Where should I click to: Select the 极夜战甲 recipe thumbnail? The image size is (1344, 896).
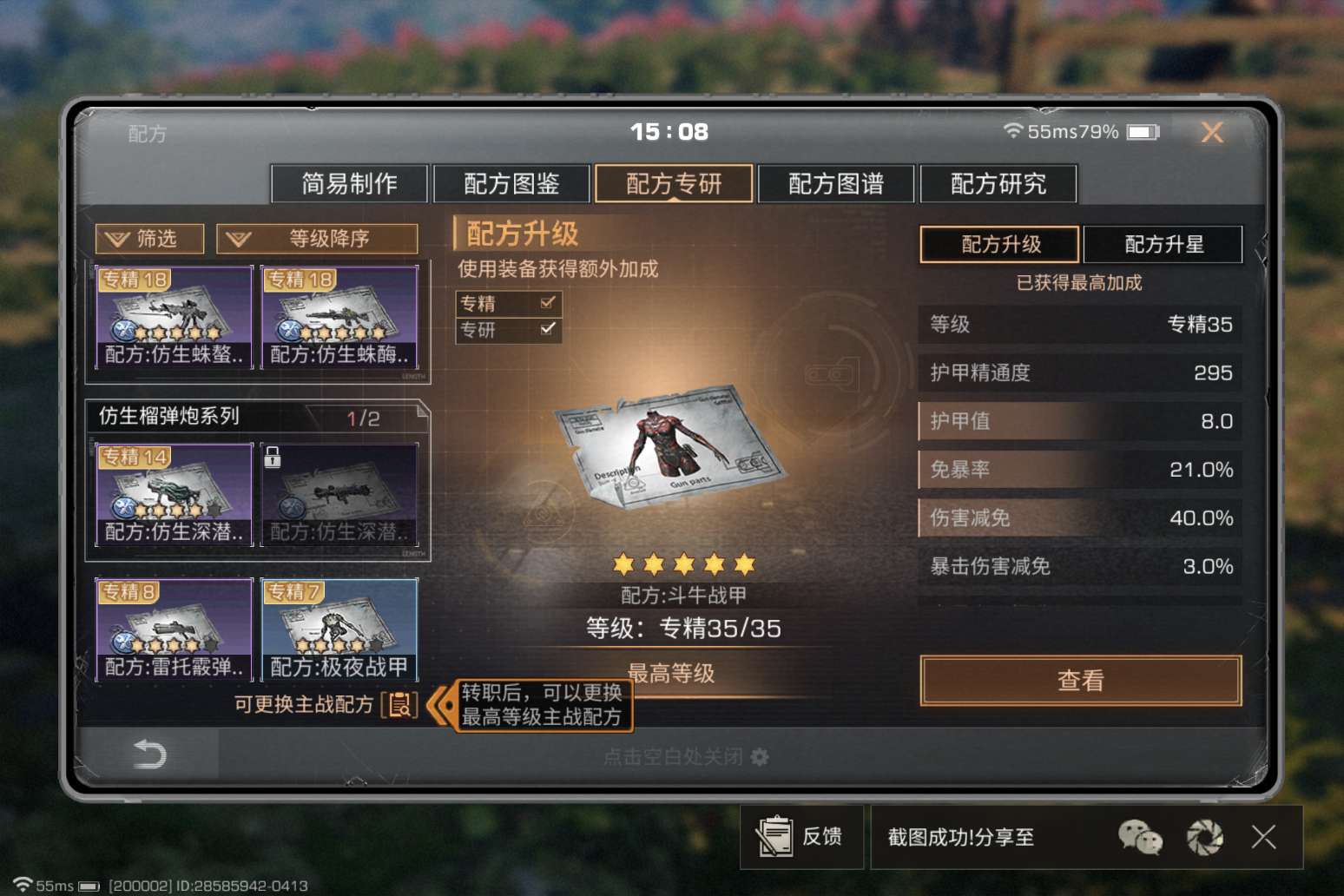coord(339,630)
